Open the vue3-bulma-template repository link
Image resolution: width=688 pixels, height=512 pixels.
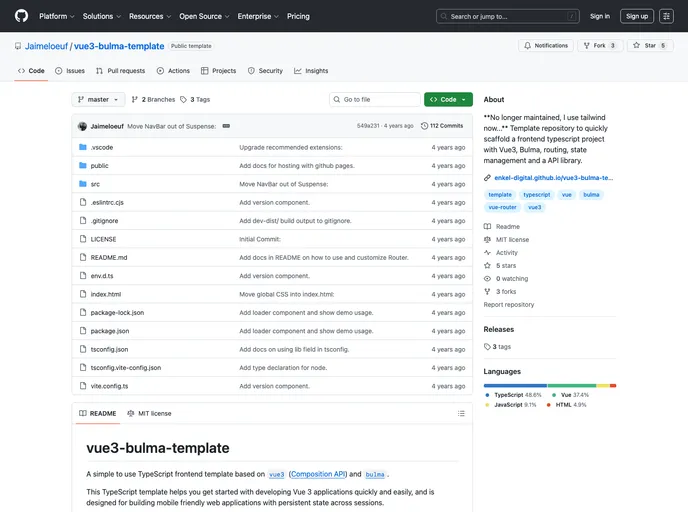pyautogui.click(x=119, y=46)
